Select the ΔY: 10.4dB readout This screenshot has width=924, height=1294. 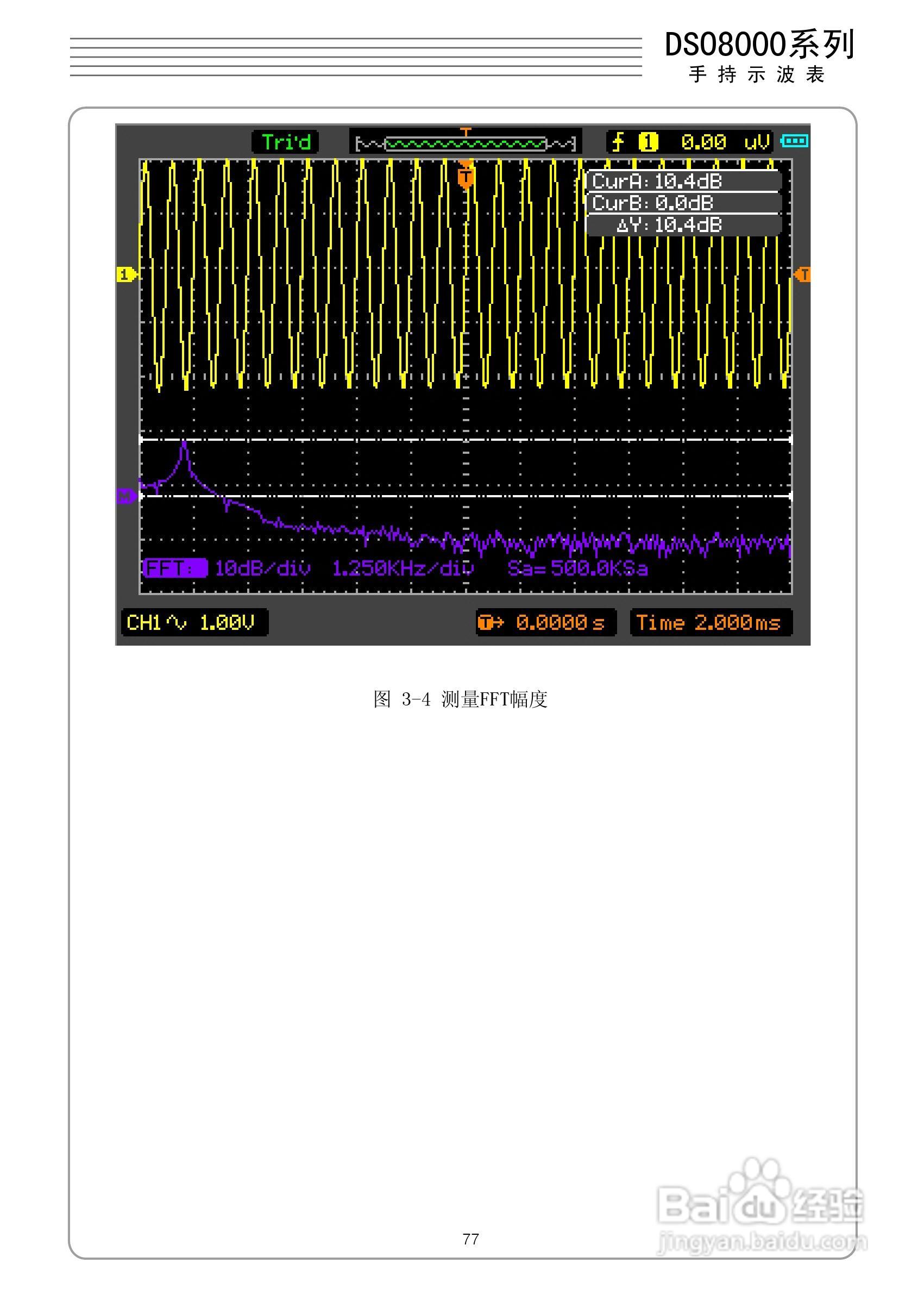[x=684, y=226]
